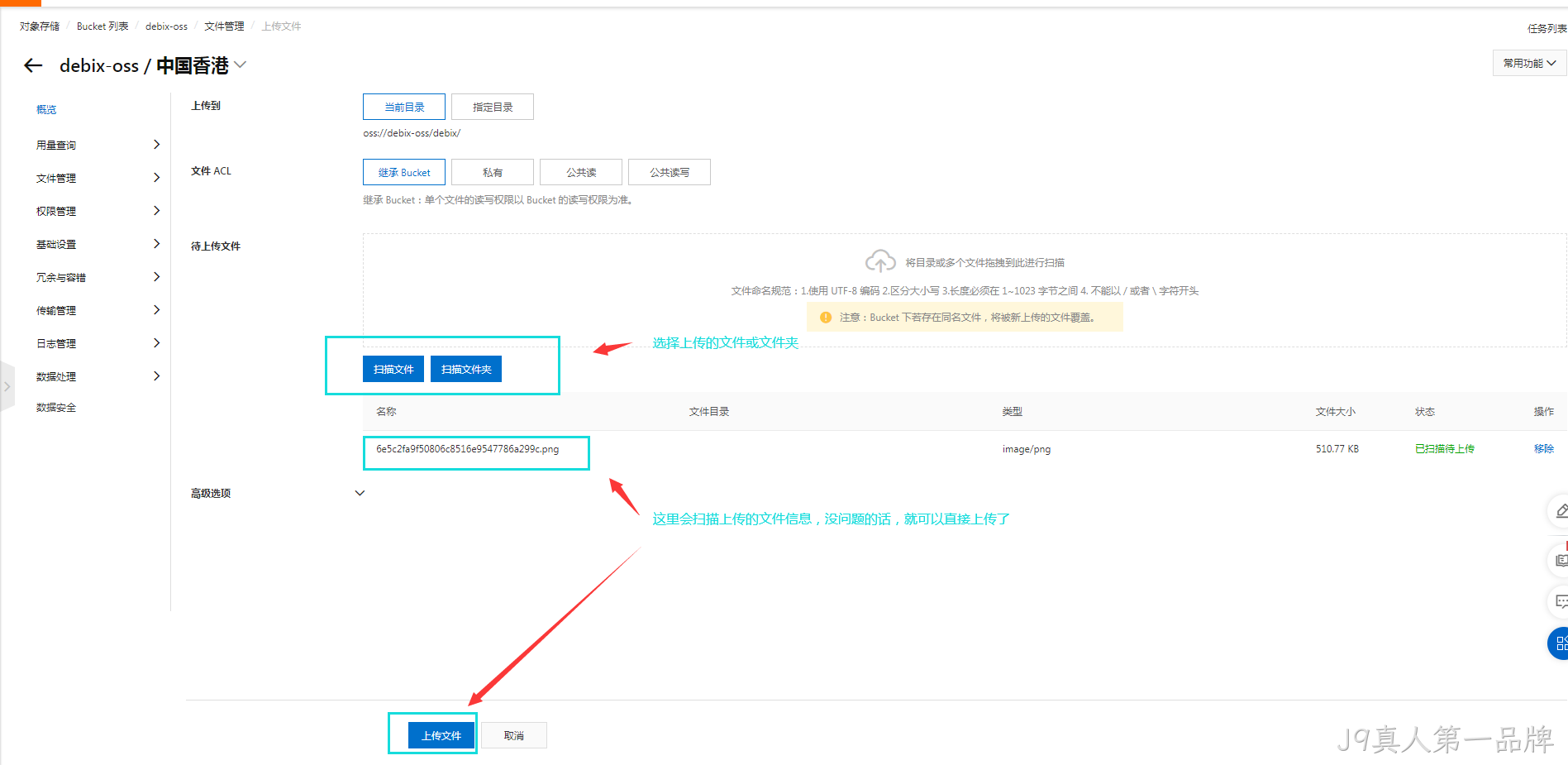Open the chat feedback floating icon
Image resolution: width=1568 pixels, height=765 pixels.
click(x=1559, y=601)
